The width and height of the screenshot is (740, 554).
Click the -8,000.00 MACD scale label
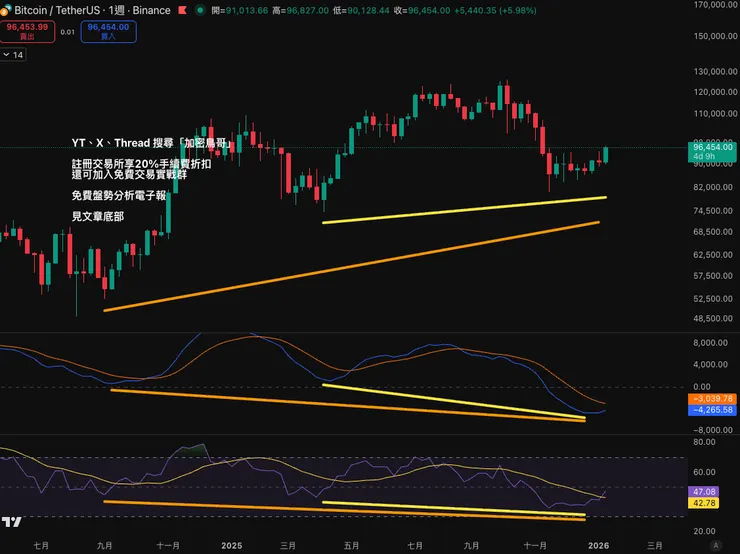pos(713,430)
